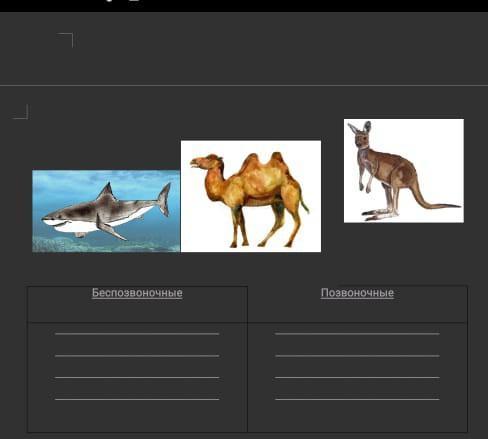The height and width of the screenshot is (439, 488).
Task: Place cursor on third line under Позвоночные
Action: tap(357, 377)
